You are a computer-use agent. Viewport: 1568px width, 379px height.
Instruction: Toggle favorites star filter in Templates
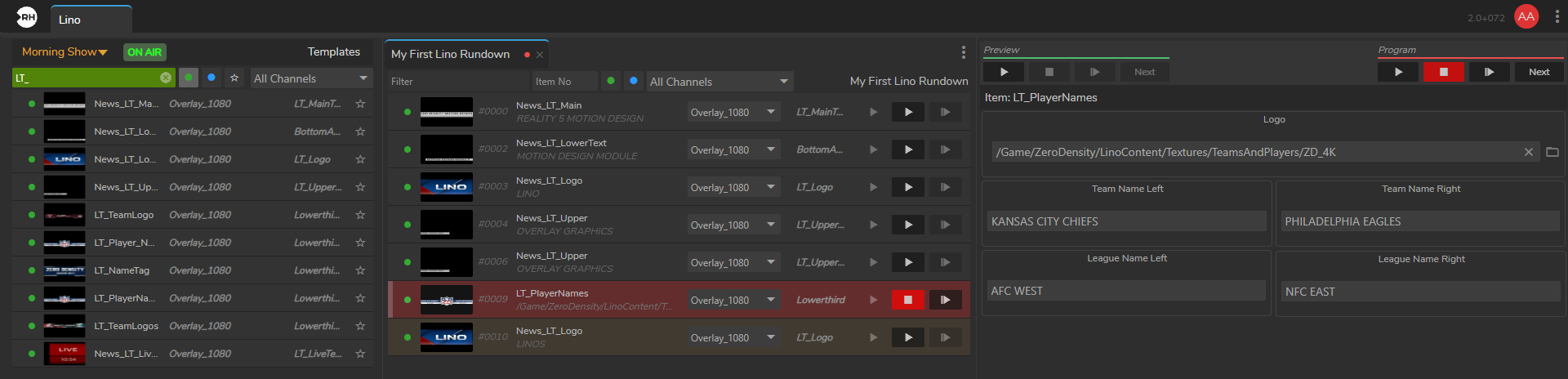pyautogui.click(x=234, y=78)
